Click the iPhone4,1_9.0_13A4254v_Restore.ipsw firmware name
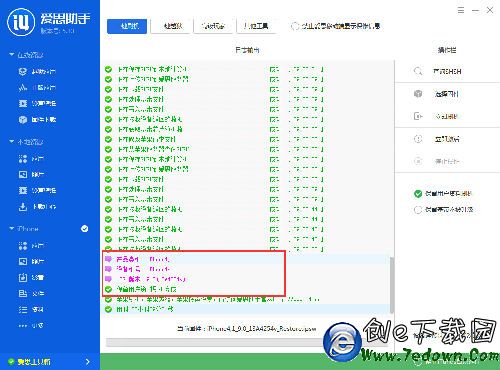The image size is (500, 370). (262, 329)
